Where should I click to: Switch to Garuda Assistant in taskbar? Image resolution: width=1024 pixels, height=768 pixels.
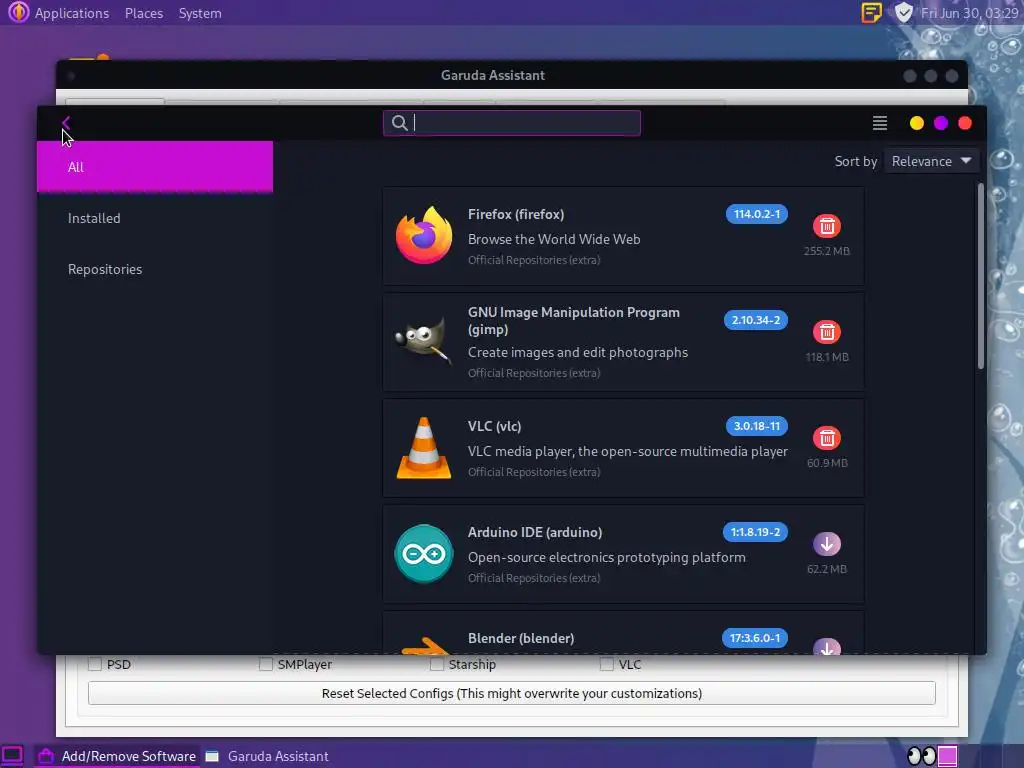pos(268,756)
